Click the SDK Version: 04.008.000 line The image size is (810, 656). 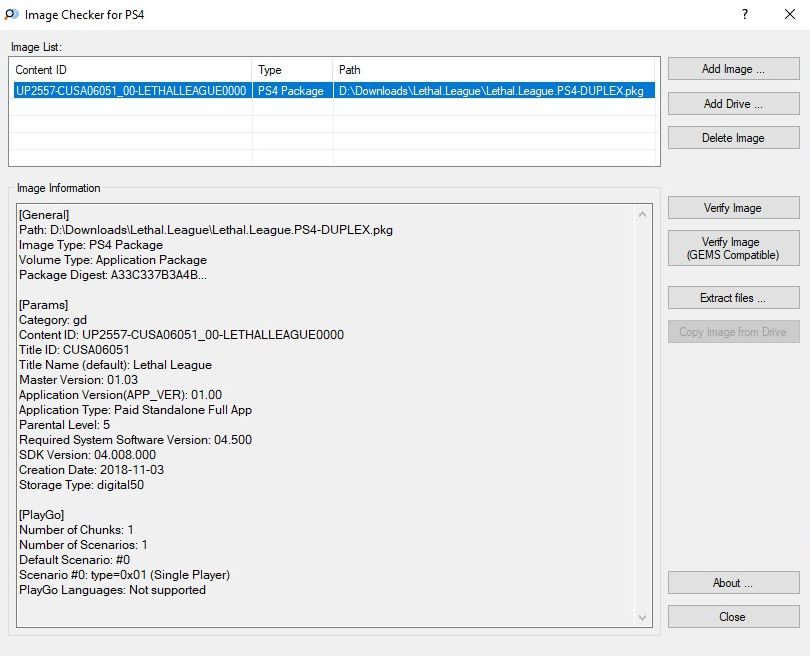(x=87, y=455)
